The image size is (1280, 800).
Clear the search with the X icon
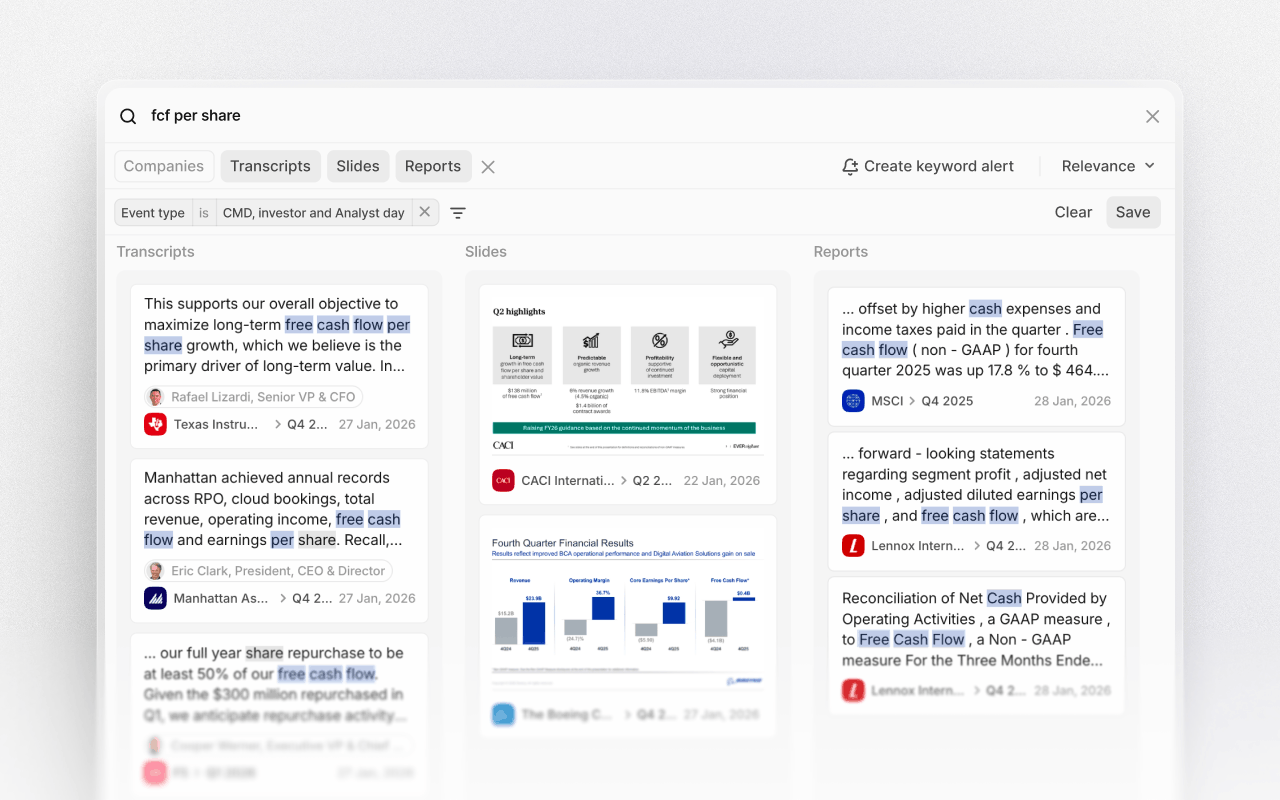[1152, 116]
